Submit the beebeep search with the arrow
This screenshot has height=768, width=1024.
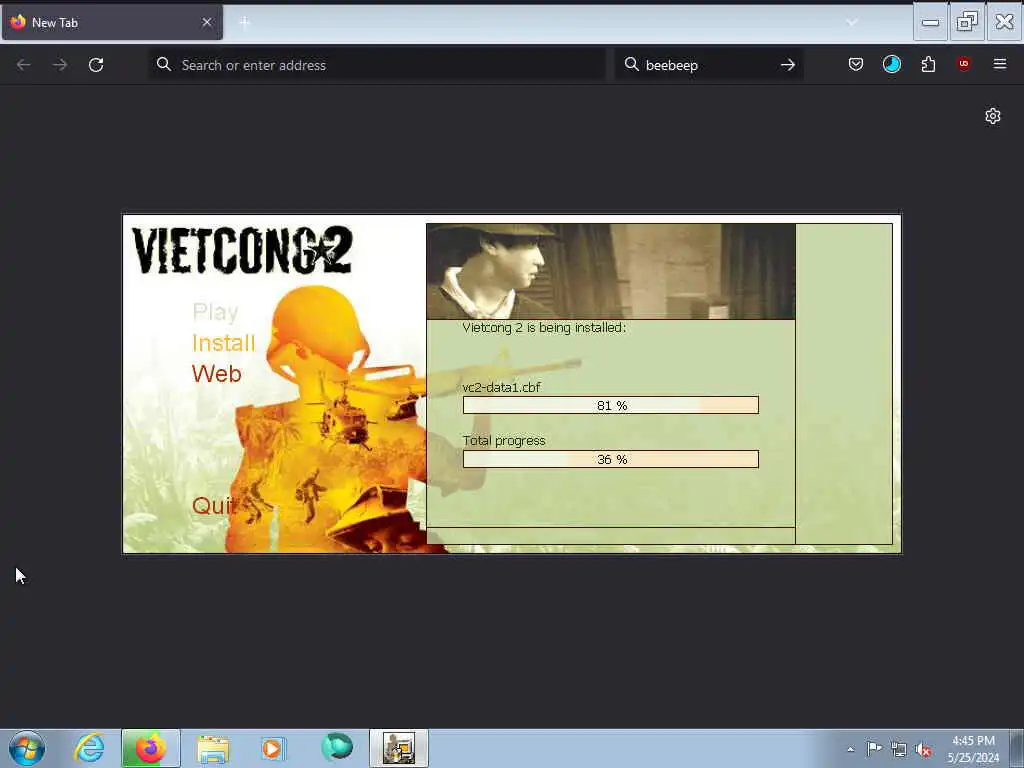pos(788,65)
